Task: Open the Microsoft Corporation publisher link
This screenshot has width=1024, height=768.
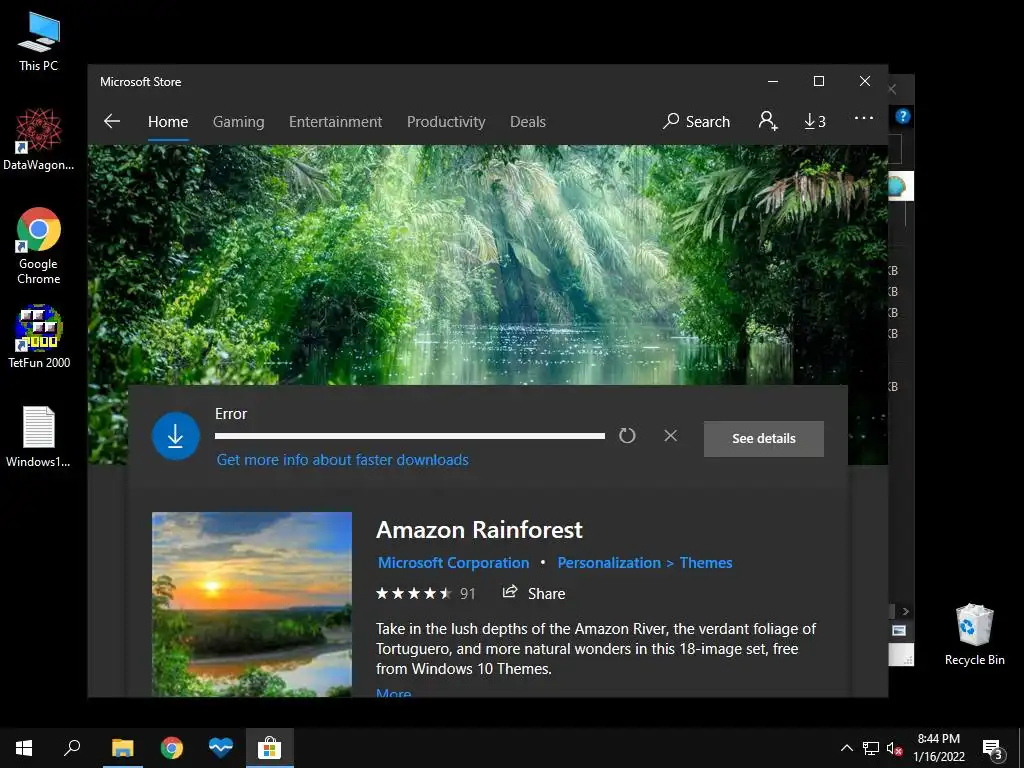Action: coord(454,562)
